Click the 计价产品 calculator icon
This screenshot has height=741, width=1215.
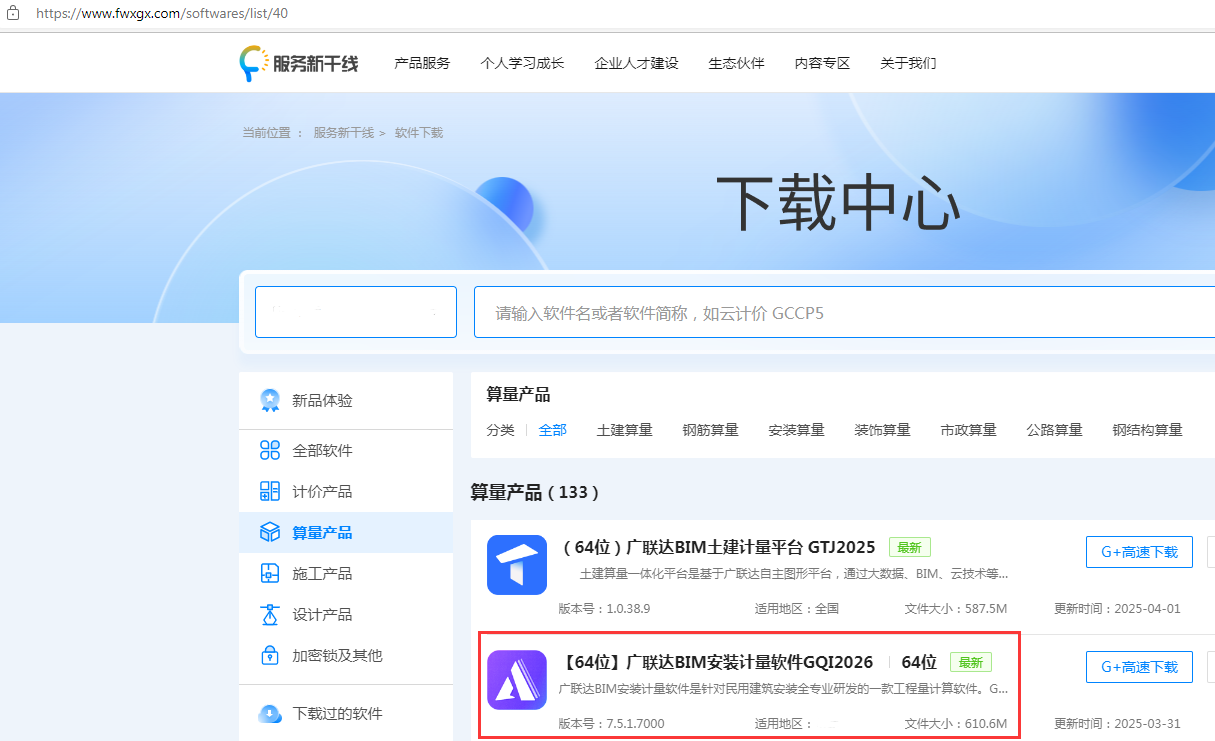pos(270,491)
